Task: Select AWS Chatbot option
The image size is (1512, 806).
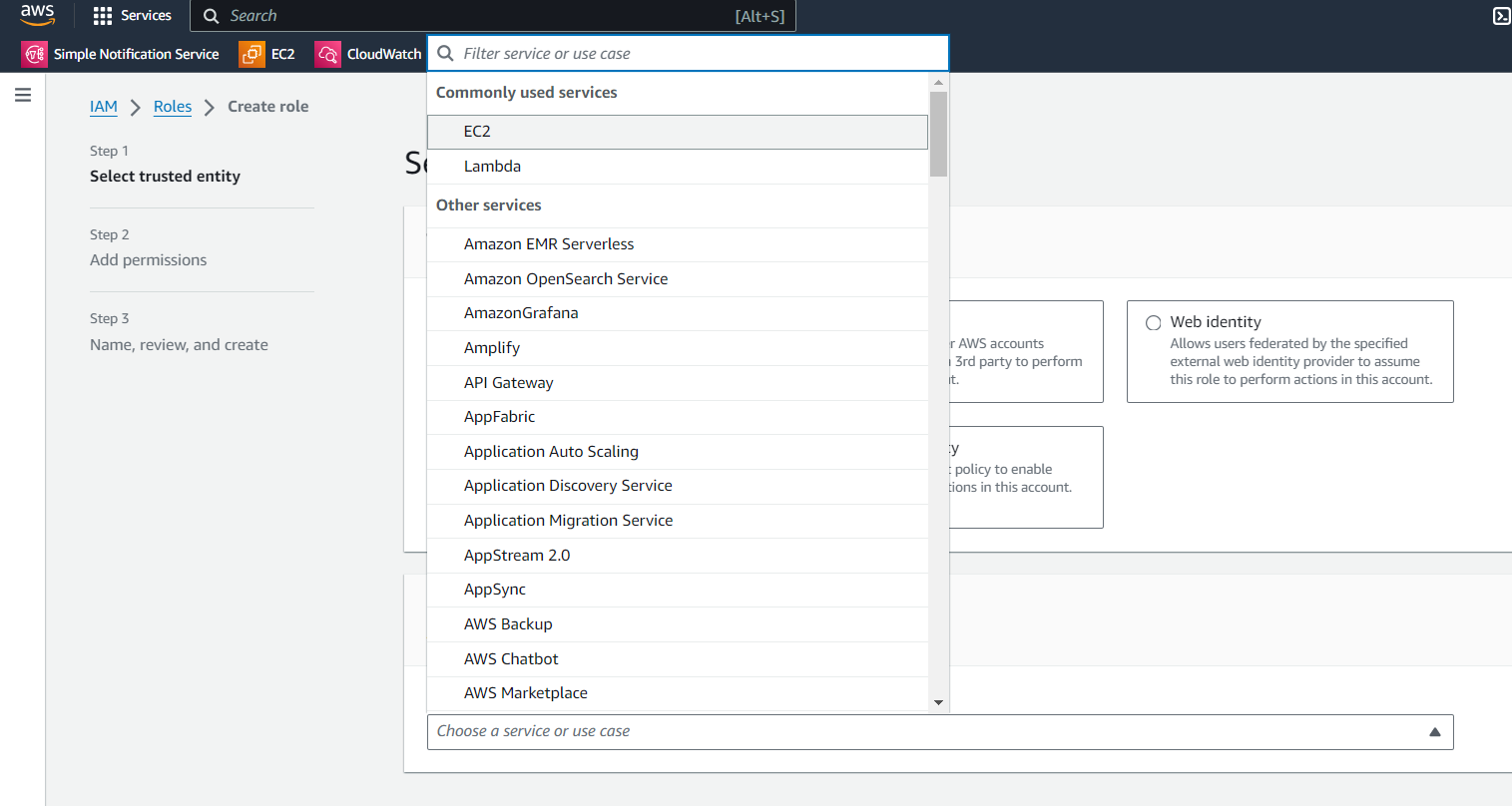Action: point(678,659)
